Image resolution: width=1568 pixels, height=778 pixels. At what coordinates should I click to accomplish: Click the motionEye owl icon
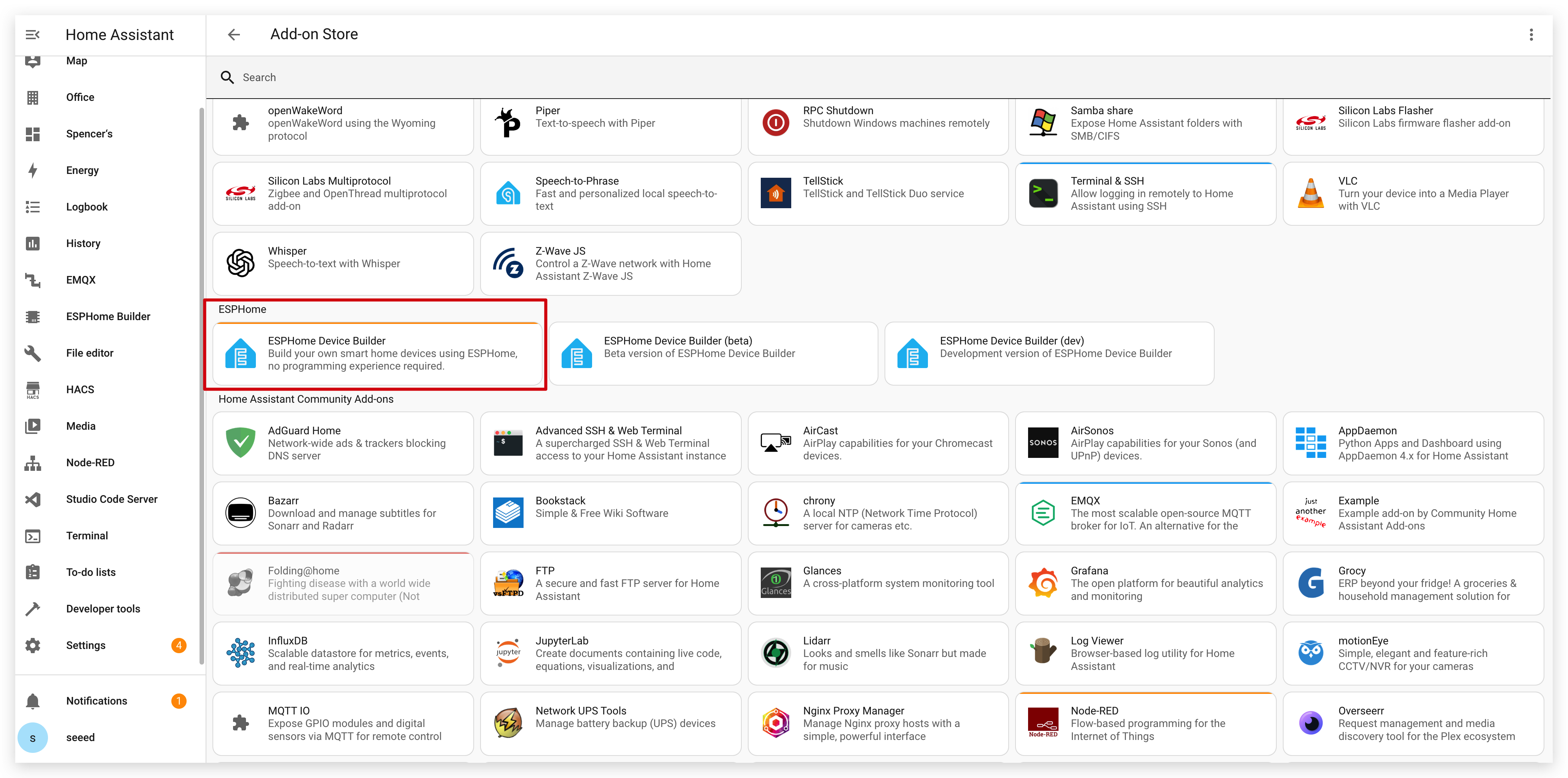(1311, 653)
